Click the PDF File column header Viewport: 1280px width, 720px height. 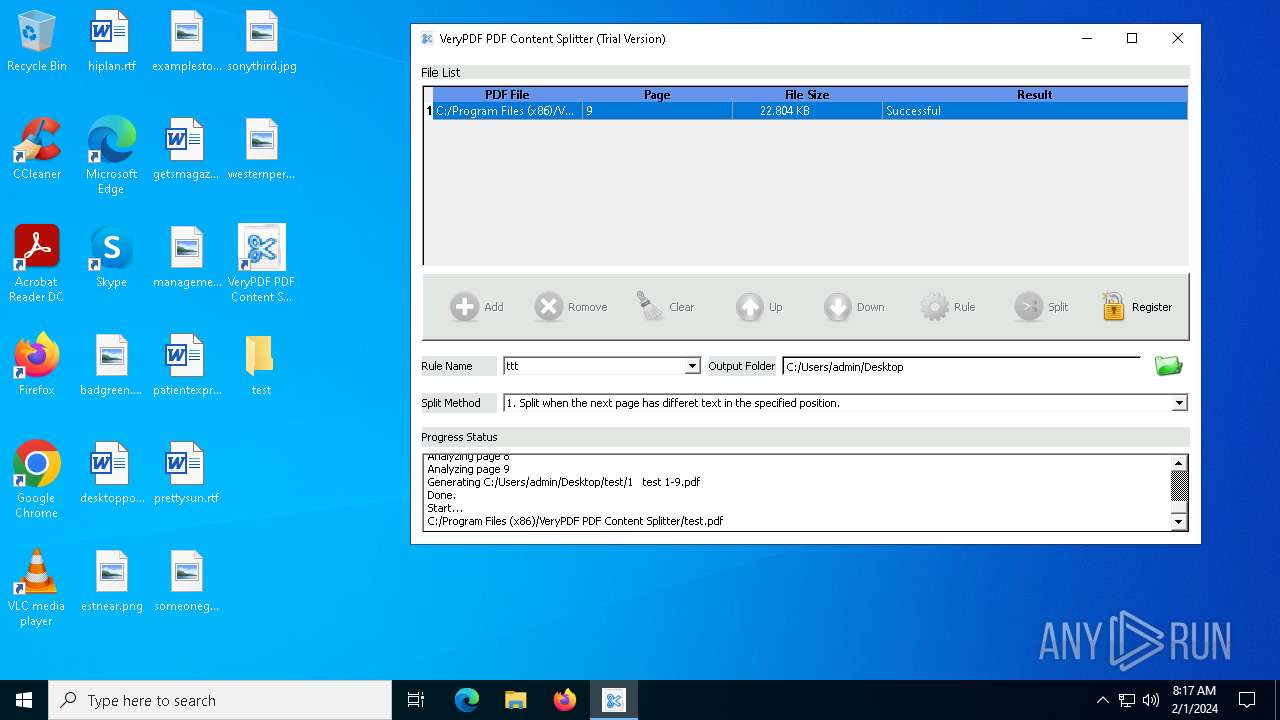[507, 95]
